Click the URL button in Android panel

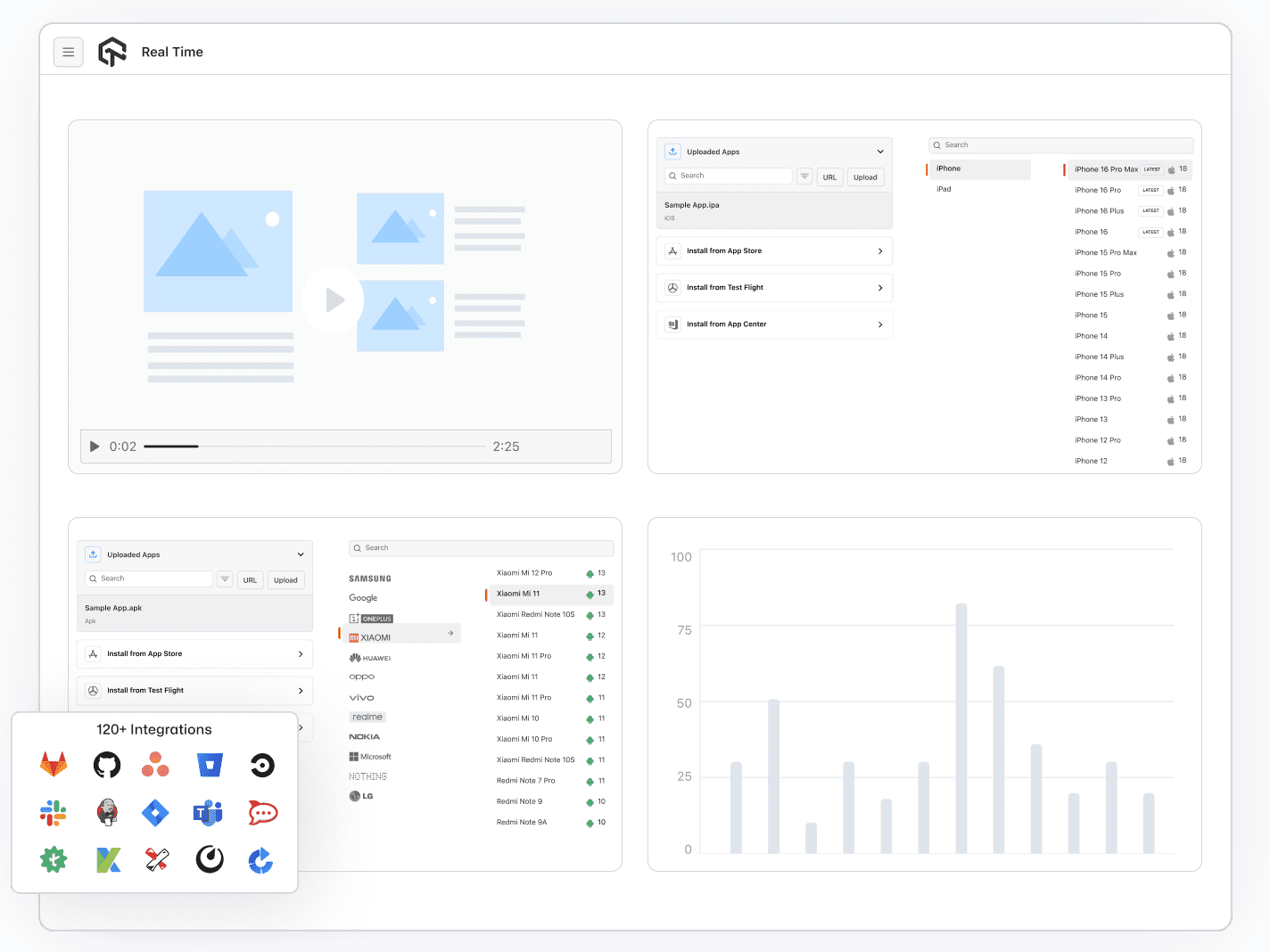pos(250,580)
